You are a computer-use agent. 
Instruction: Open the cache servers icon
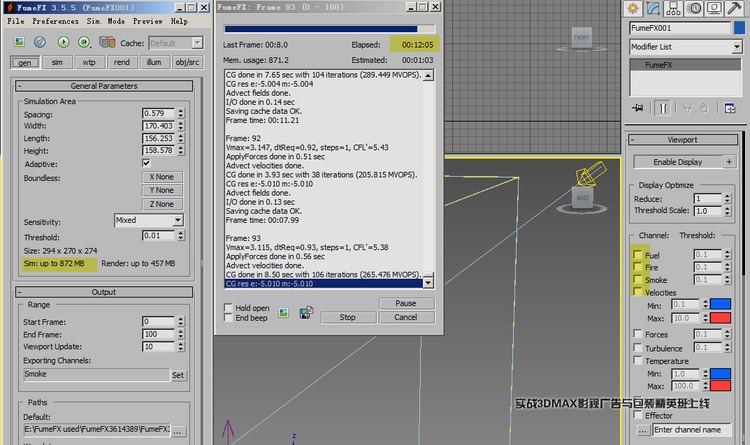[x=107, y=42]
